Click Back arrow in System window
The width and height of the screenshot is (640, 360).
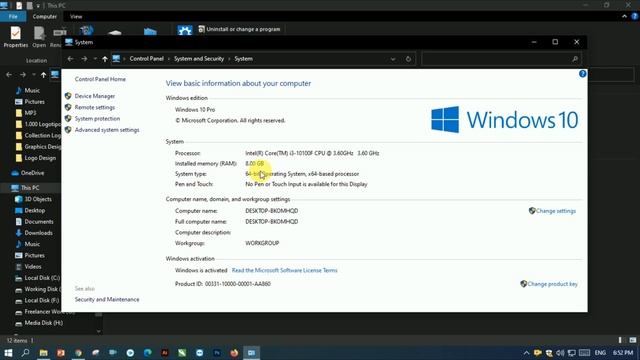(70, 59)
